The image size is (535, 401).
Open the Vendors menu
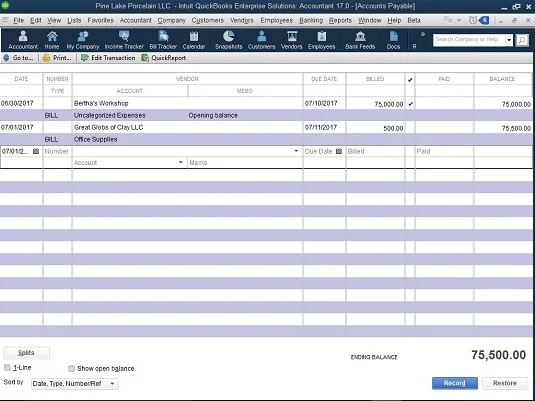tap(242, 20)
